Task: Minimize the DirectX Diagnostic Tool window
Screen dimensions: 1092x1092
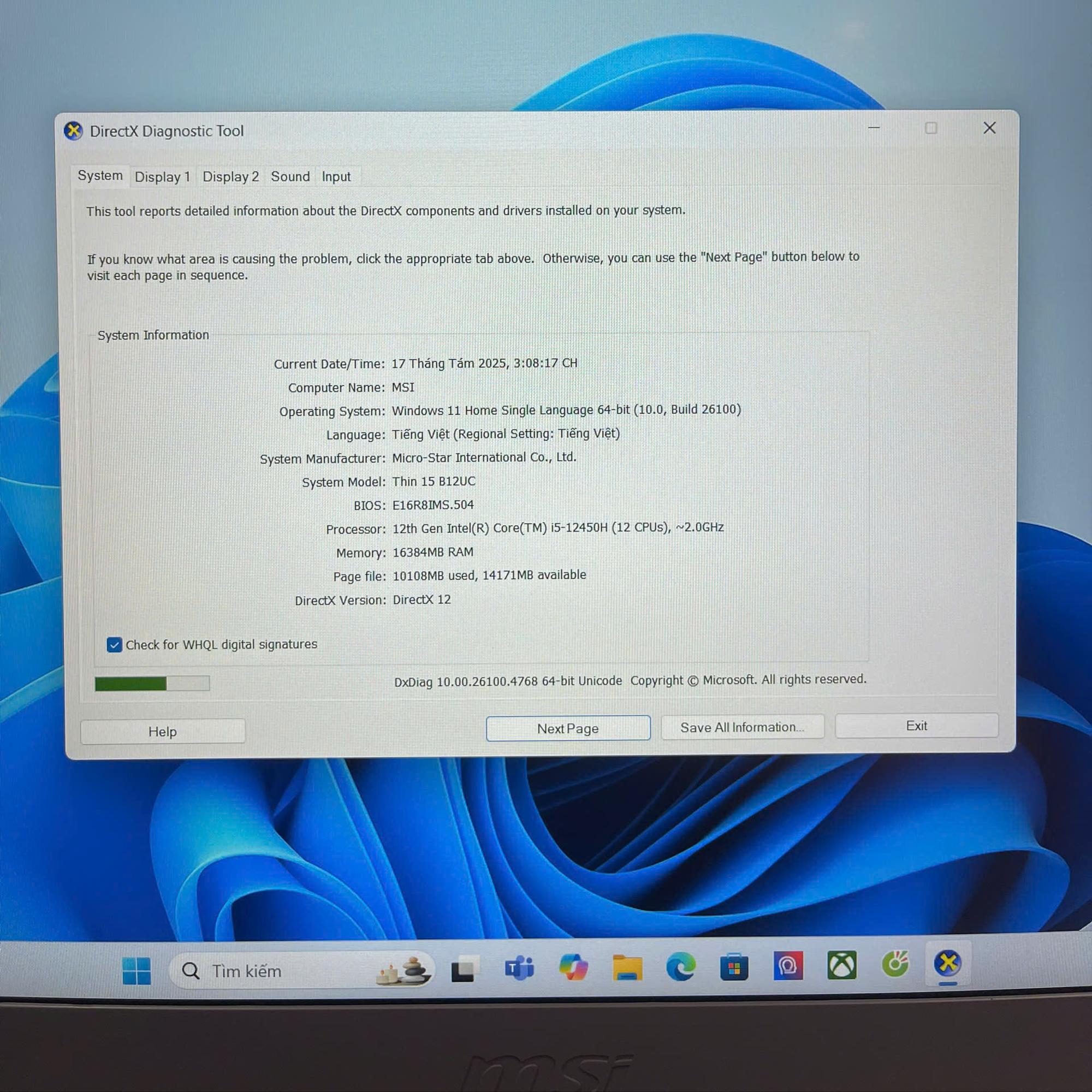Action: (874, 128)
